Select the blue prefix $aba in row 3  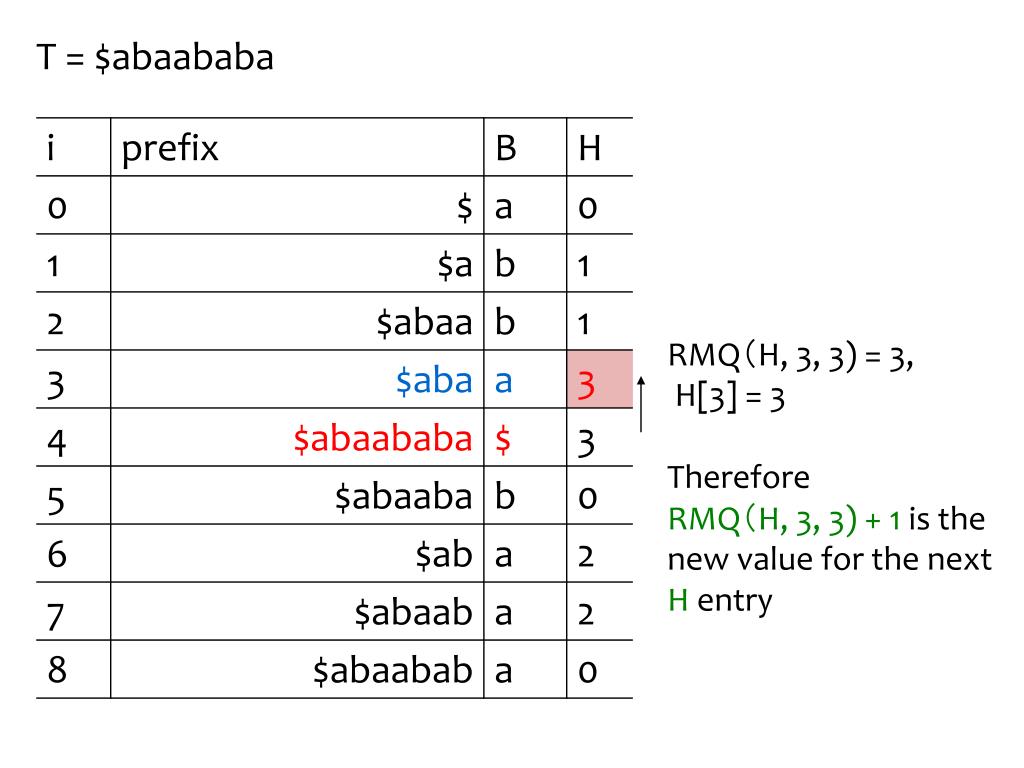[434, 381]
